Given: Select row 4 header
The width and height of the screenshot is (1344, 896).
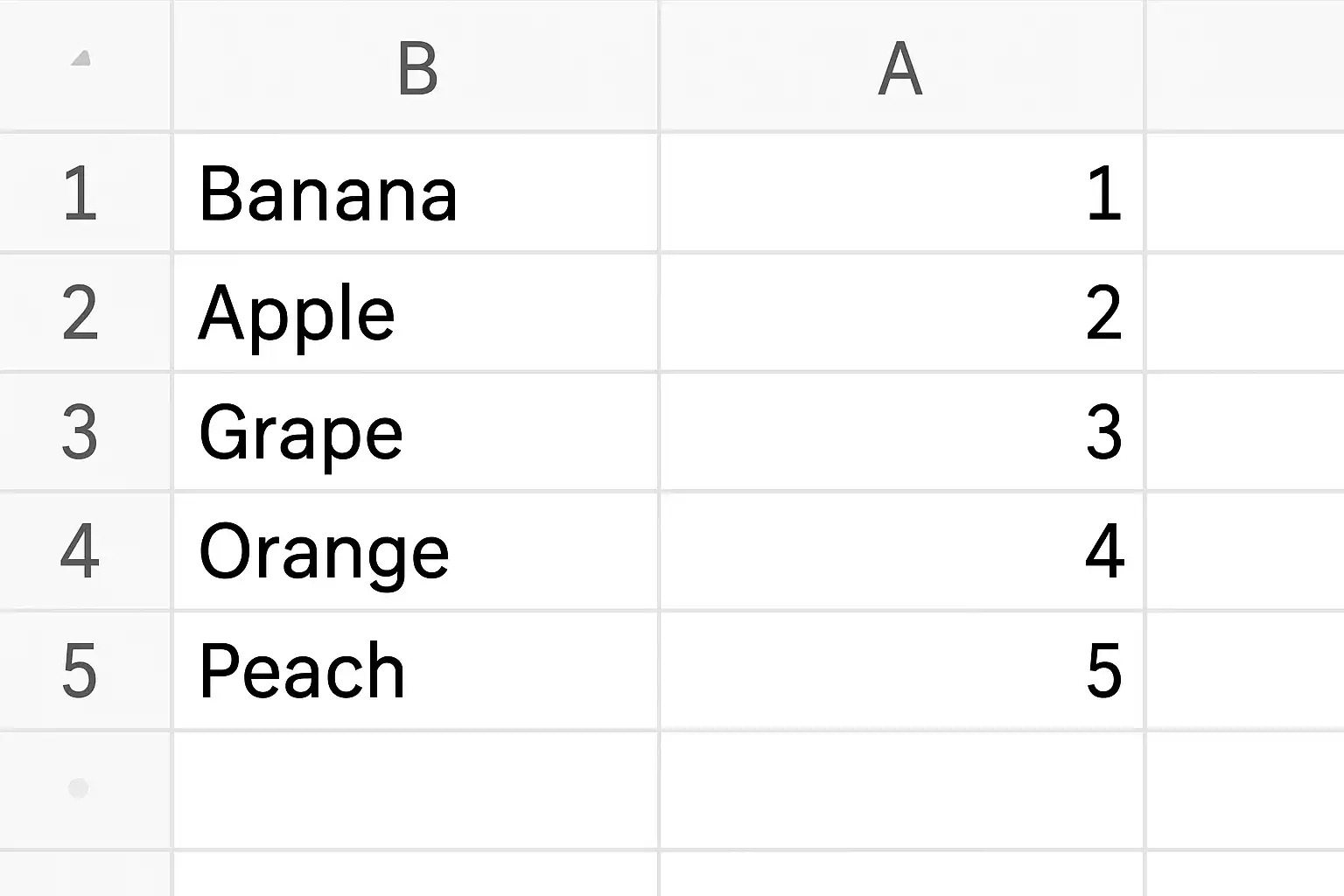Looking at the screenshot, I should pos(80,551).
